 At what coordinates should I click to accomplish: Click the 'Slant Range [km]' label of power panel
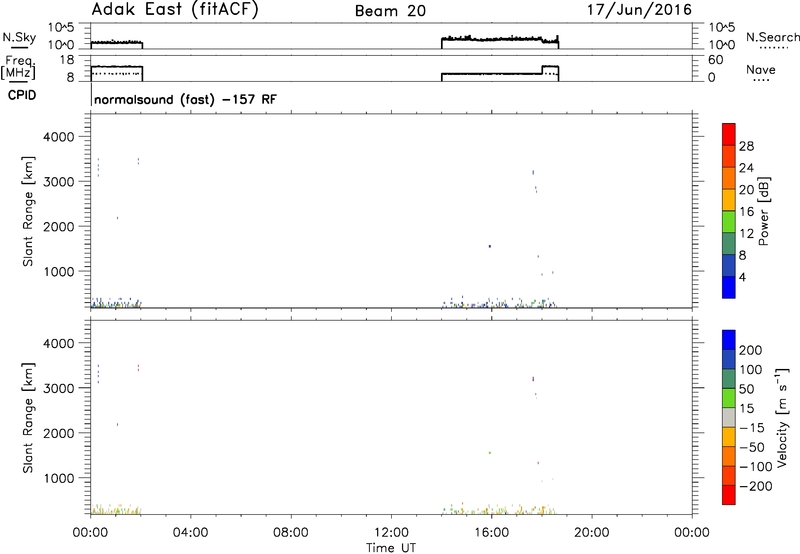point(28,211)
